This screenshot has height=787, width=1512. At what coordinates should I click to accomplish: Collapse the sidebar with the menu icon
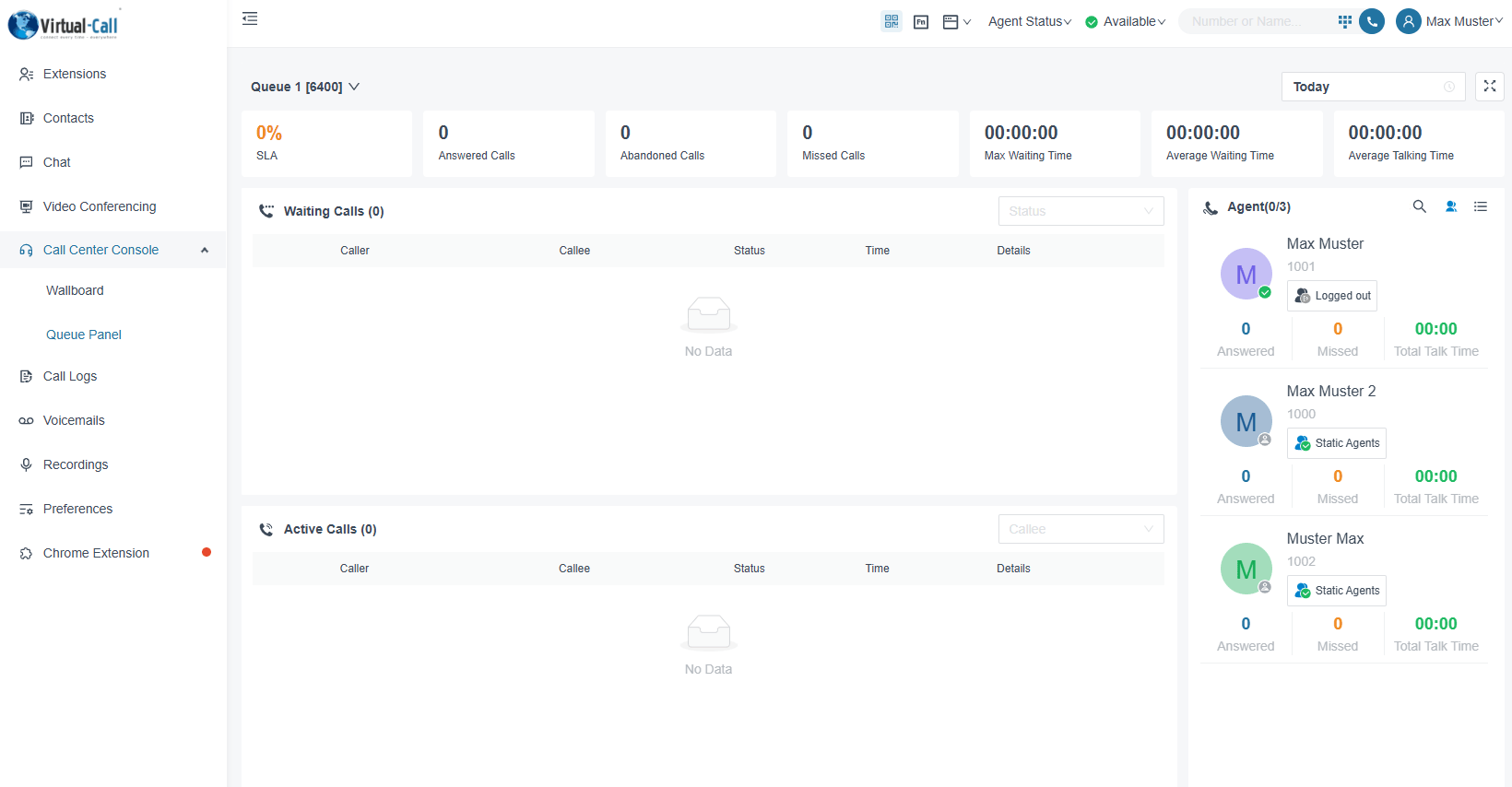[x=250, y=18]
